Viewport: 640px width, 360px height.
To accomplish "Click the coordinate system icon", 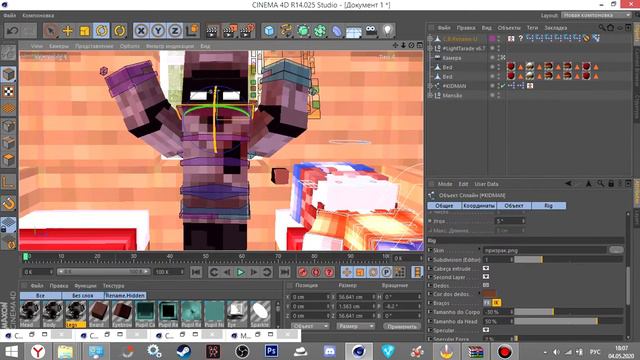I will click(192, 31).
